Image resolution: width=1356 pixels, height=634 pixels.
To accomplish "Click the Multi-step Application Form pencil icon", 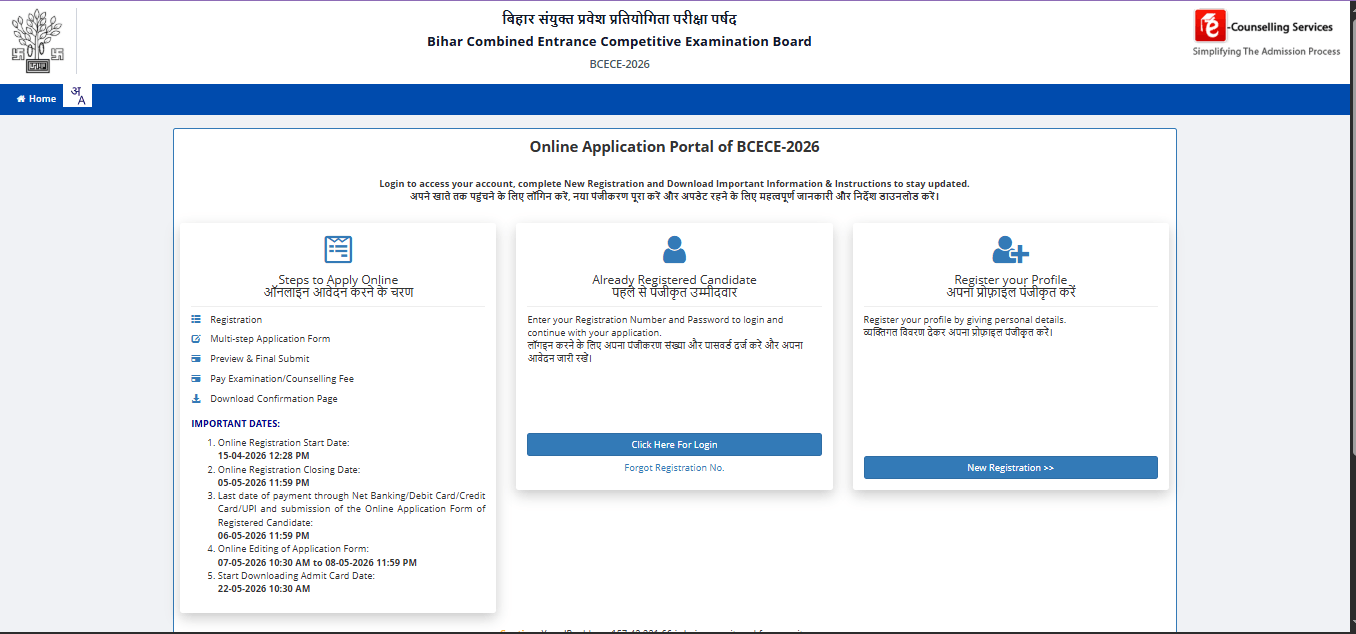I will (x=194, y=338).
